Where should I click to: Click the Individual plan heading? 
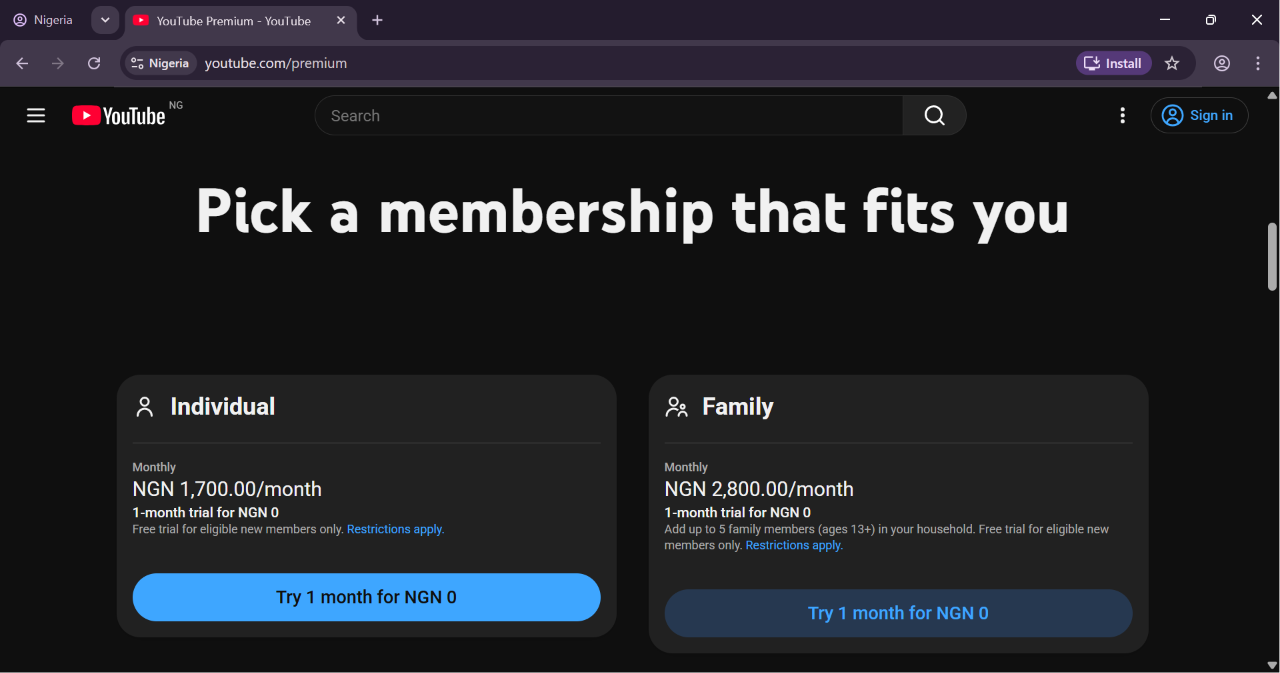pyautogui.click(x=223, y=407)
